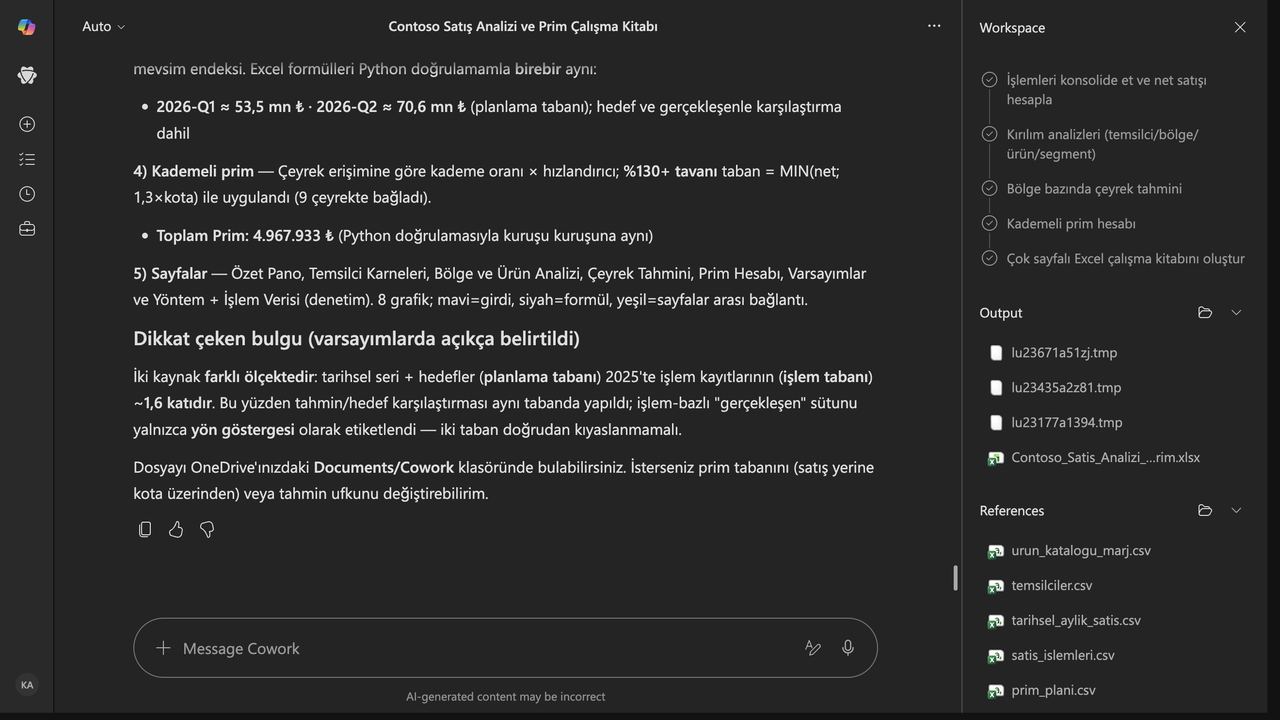Close the Workspace panel
Screen dimensions: 1280x720
click(1240, 27)
